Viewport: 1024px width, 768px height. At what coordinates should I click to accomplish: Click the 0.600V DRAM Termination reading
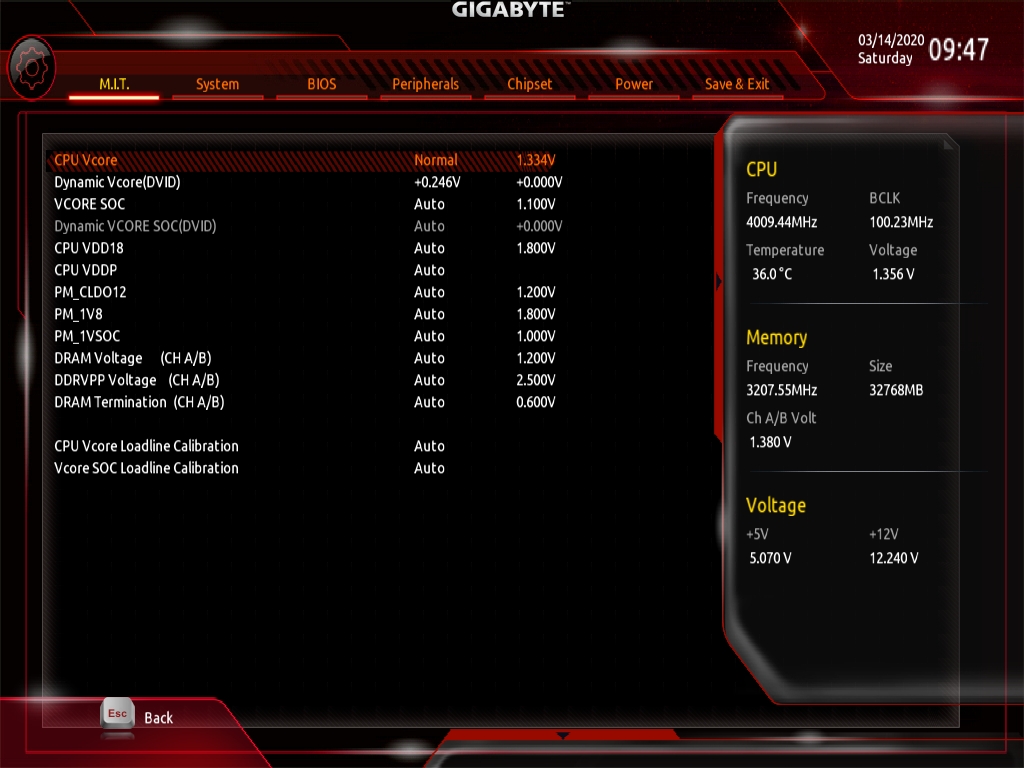click(536, 402)
